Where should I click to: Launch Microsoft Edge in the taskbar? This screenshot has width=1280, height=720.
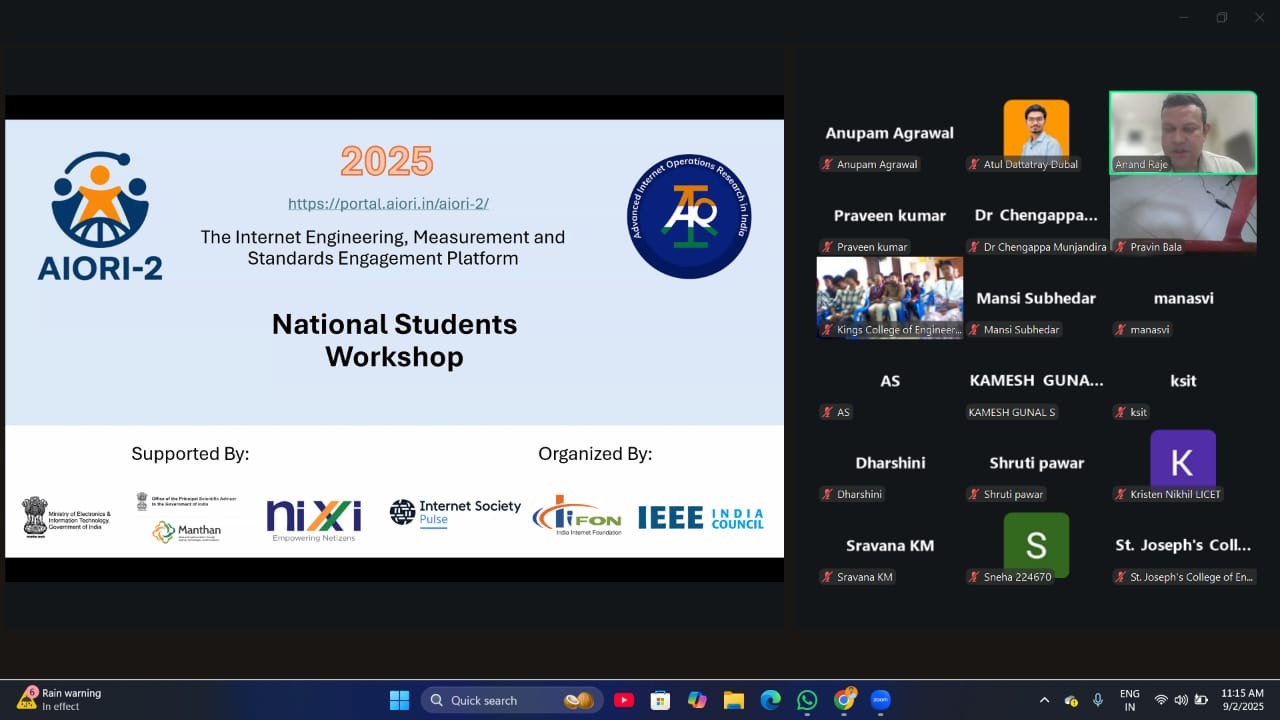[770, 700]
